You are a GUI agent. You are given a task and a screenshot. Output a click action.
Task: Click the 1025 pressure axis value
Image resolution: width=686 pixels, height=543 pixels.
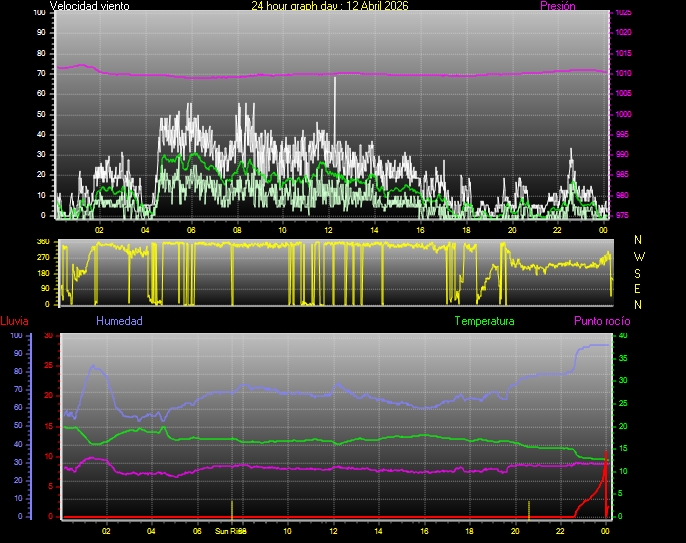(623, 13)
